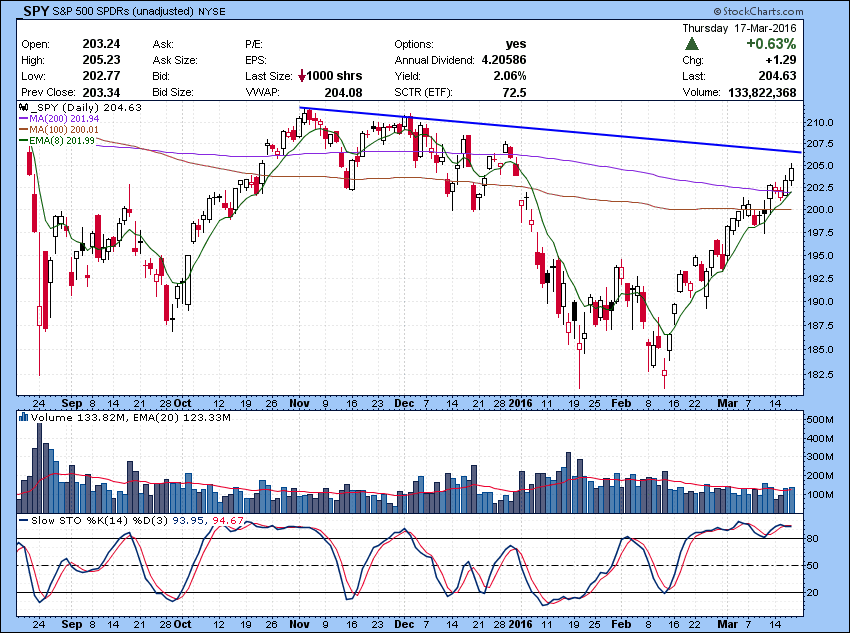
Task: Click the "MA(200) 201.94" legend text
Action: pyautogui.click(x=65, y=118)
